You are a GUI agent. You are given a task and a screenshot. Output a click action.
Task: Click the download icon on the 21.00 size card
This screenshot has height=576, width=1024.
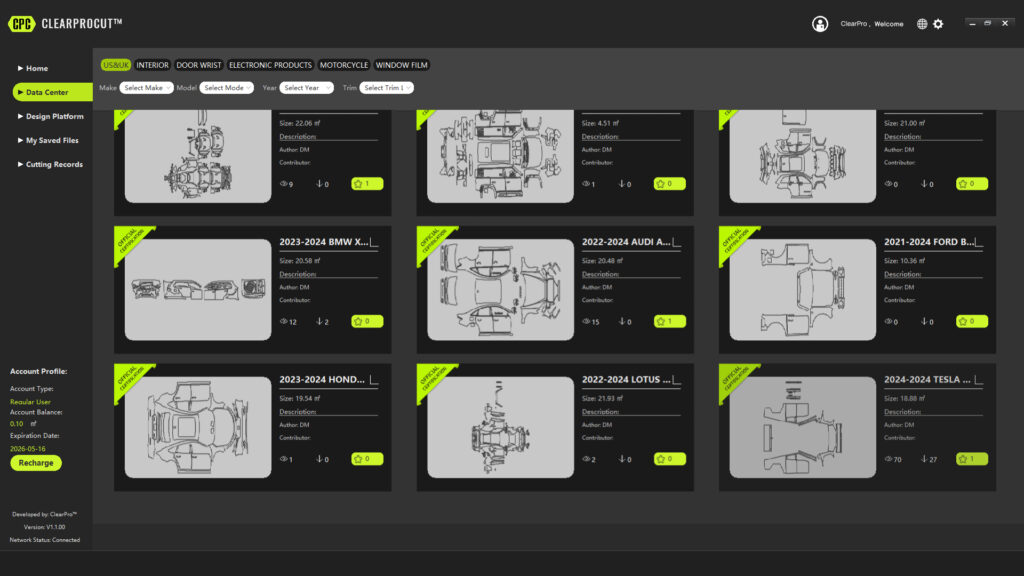click(x=924, y=184)
